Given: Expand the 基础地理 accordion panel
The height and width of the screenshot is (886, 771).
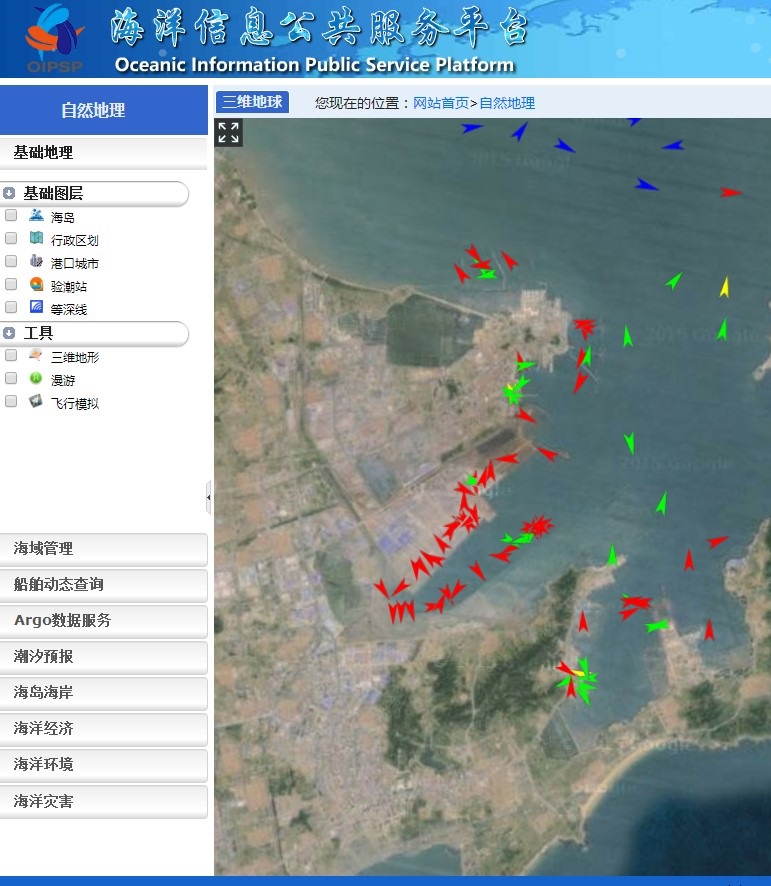Looking at the screenshot, I should click(103, 153).
